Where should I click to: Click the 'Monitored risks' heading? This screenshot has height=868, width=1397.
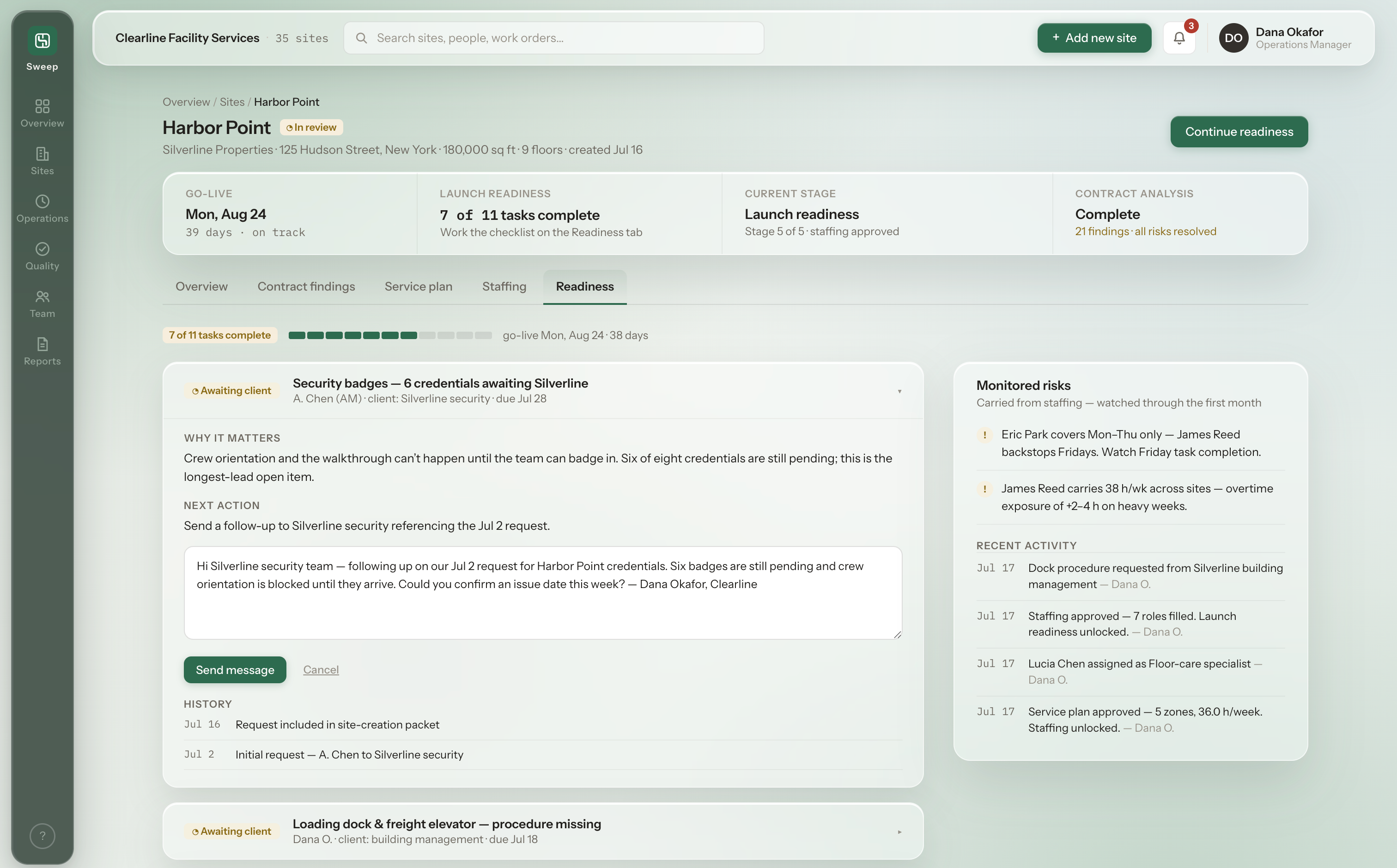[1023, 385]
